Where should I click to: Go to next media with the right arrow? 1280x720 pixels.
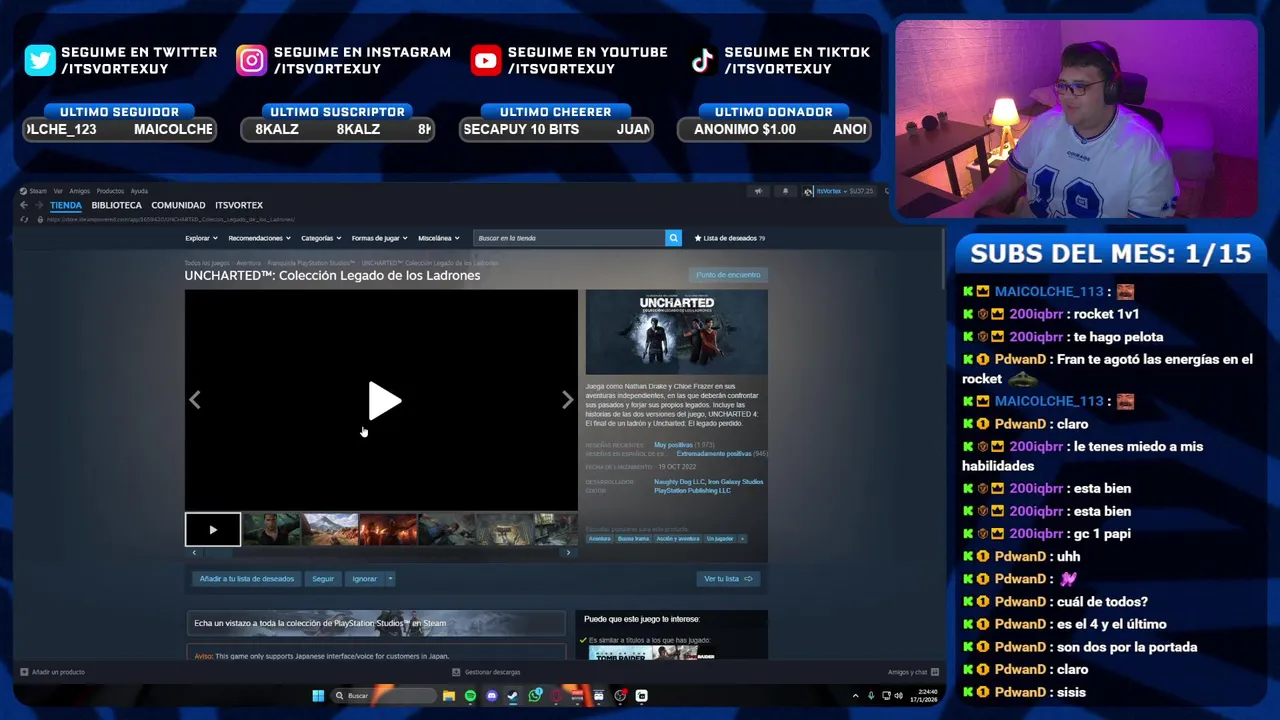(x=567, y=400)
